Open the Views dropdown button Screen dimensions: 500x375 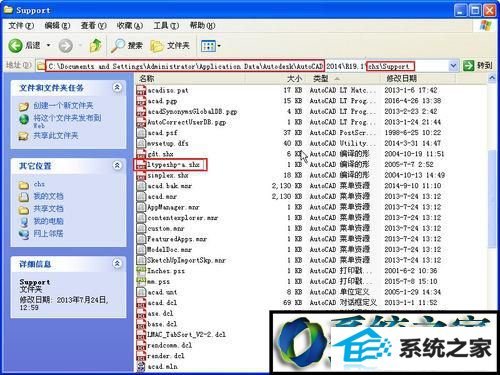(211, 46)
